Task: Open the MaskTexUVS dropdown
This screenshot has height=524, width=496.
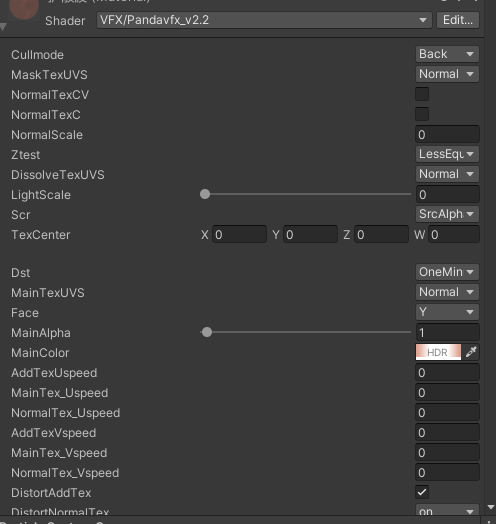Action: [x=447, y=74]
